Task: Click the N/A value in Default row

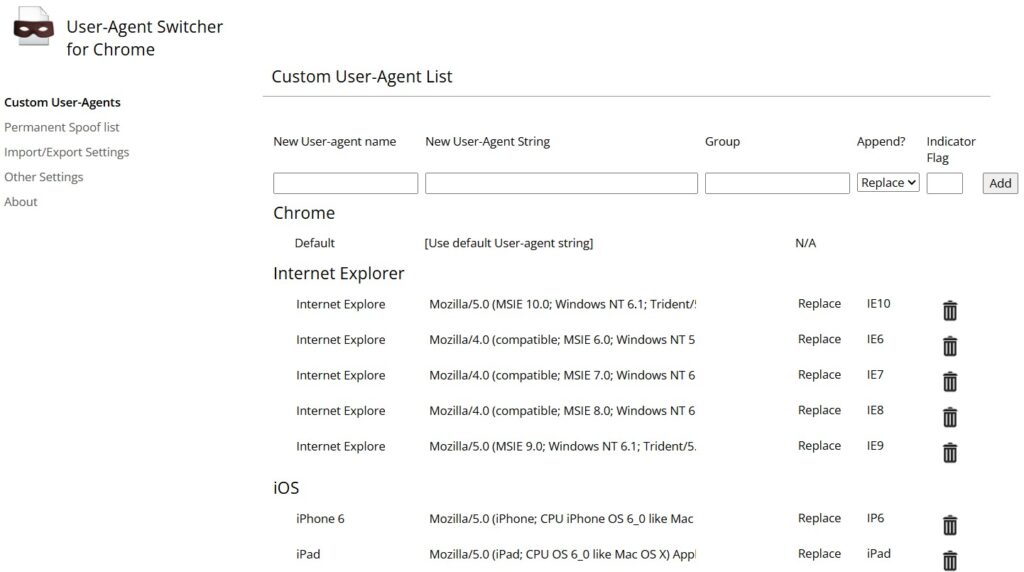Action: (x=805, y=243)
